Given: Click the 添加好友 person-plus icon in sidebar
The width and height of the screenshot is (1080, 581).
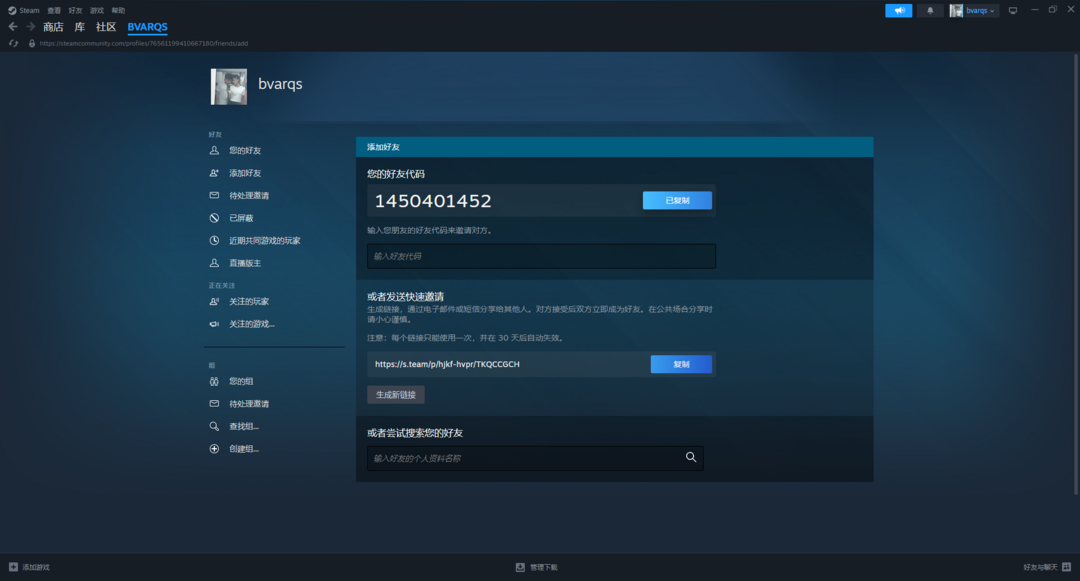Looking at the screenshot, I should click(214, 173).
